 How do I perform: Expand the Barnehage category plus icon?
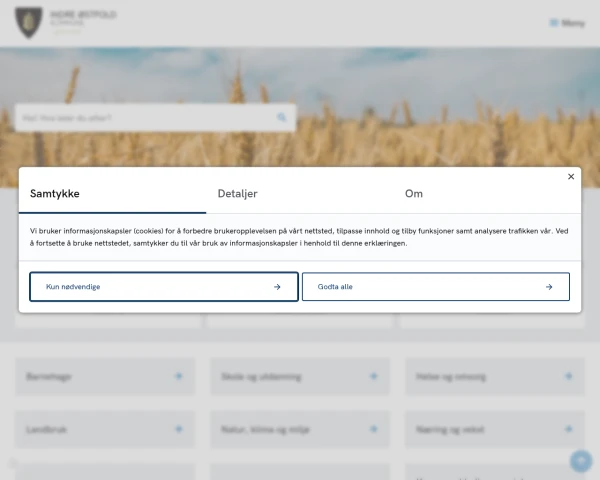pos(179,377)
